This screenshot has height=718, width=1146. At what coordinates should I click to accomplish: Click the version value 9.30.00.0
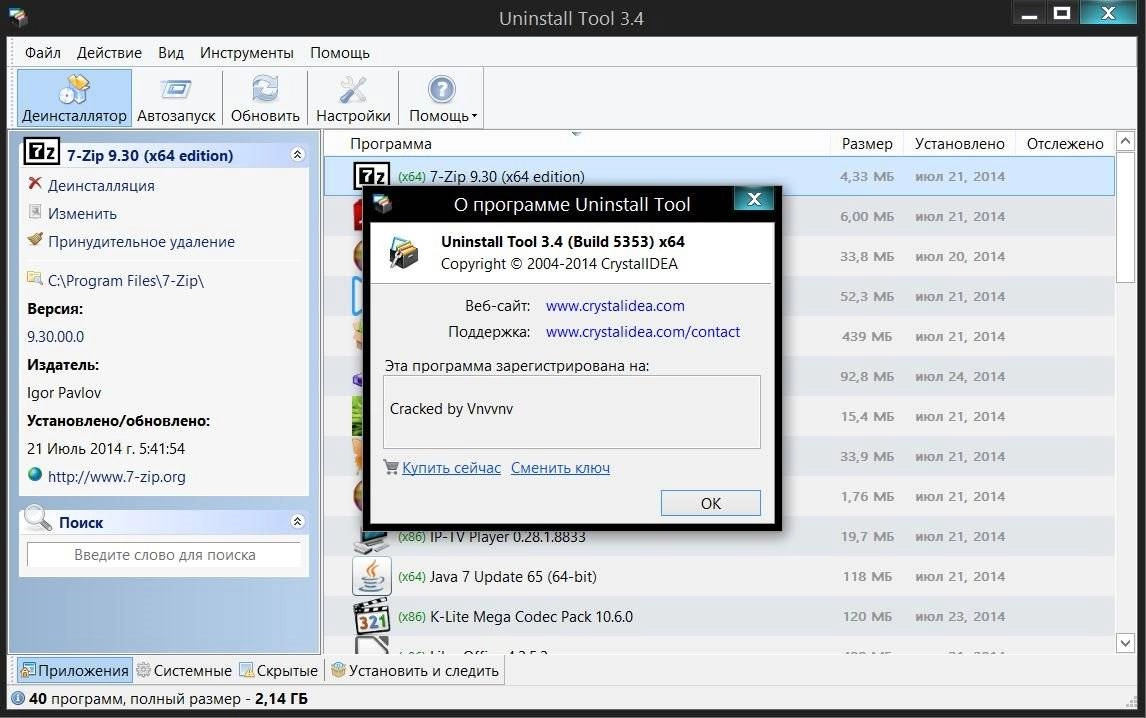pos(56,337)
